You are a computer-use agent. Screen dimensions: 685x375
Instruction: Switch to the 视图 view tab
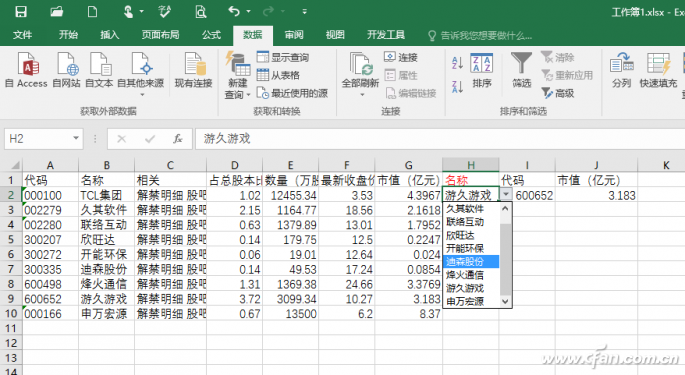(335, 35)
